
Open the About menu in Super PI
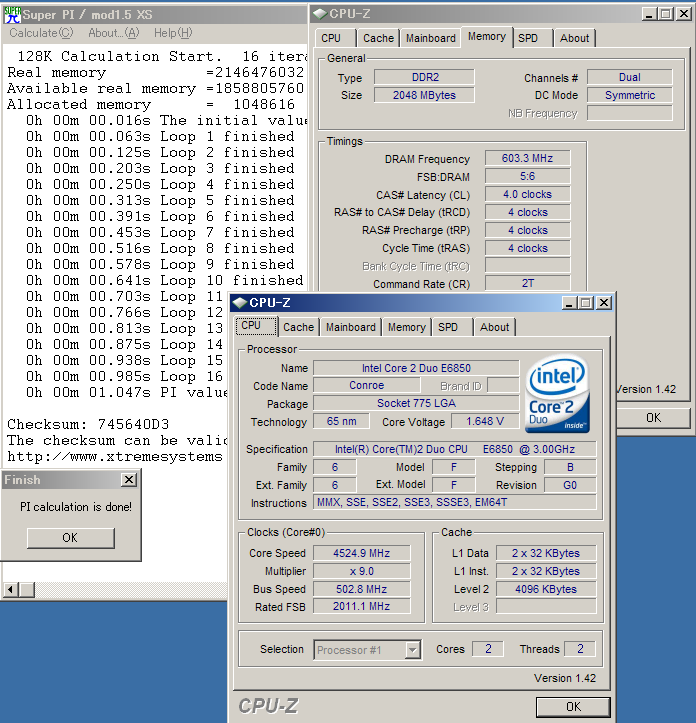113,33
